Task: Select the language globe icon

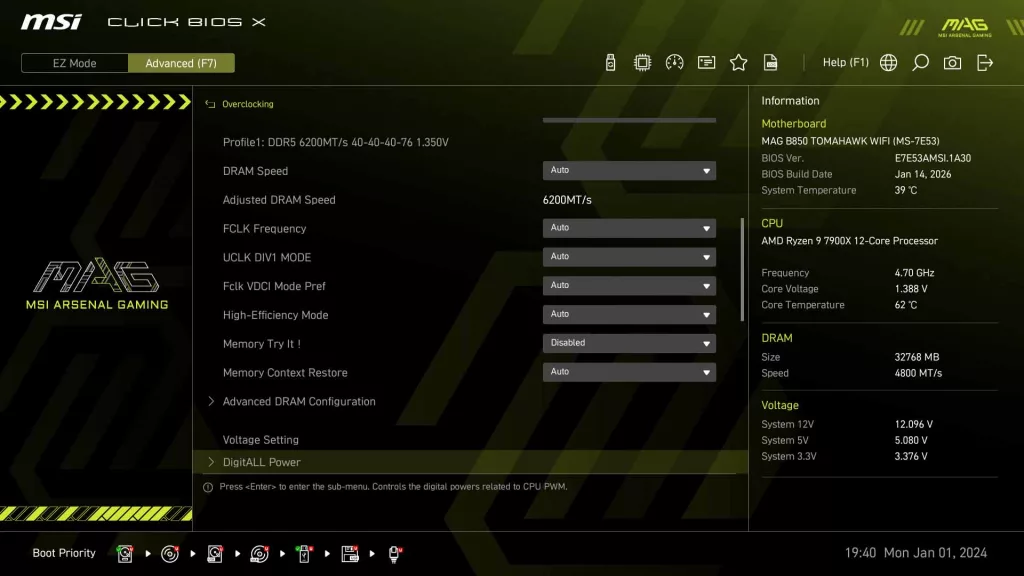Action: coord(888,61)
